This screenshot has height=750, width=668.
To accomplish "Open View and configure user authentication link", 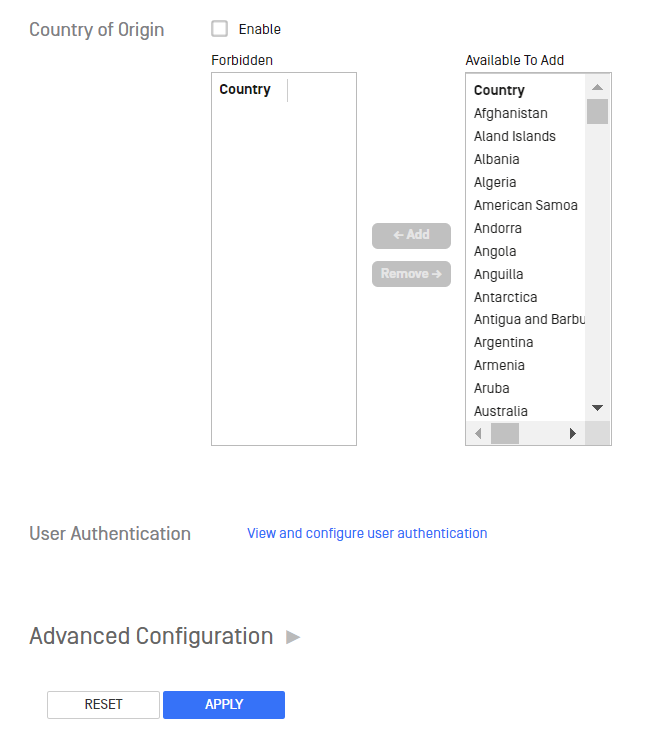I will (367, 533).
